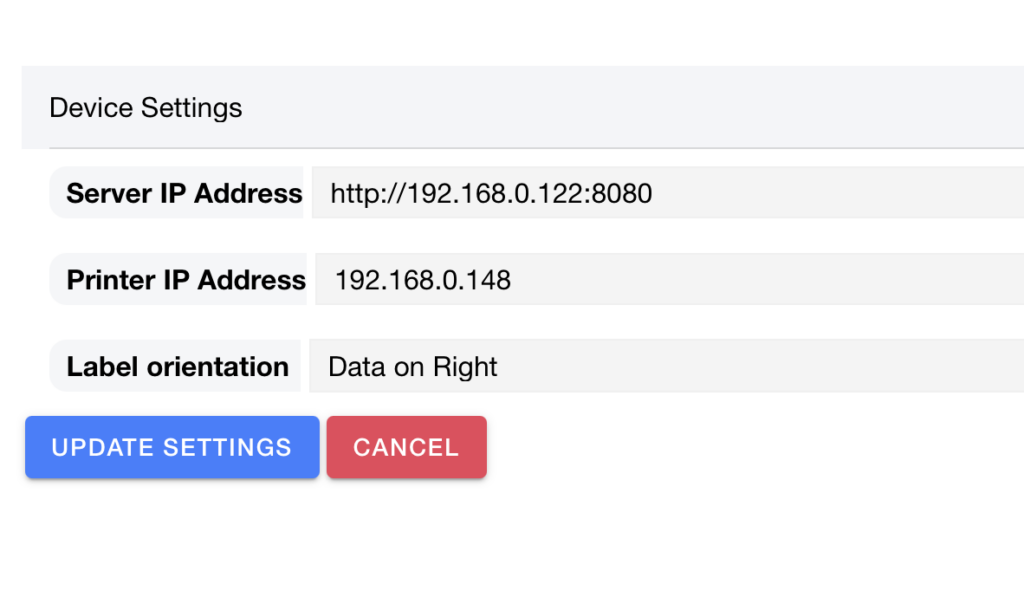The height and width of the screenshot is (610, 1024).
Task: Click the Server IP Address label
Action: coord(184,193)
